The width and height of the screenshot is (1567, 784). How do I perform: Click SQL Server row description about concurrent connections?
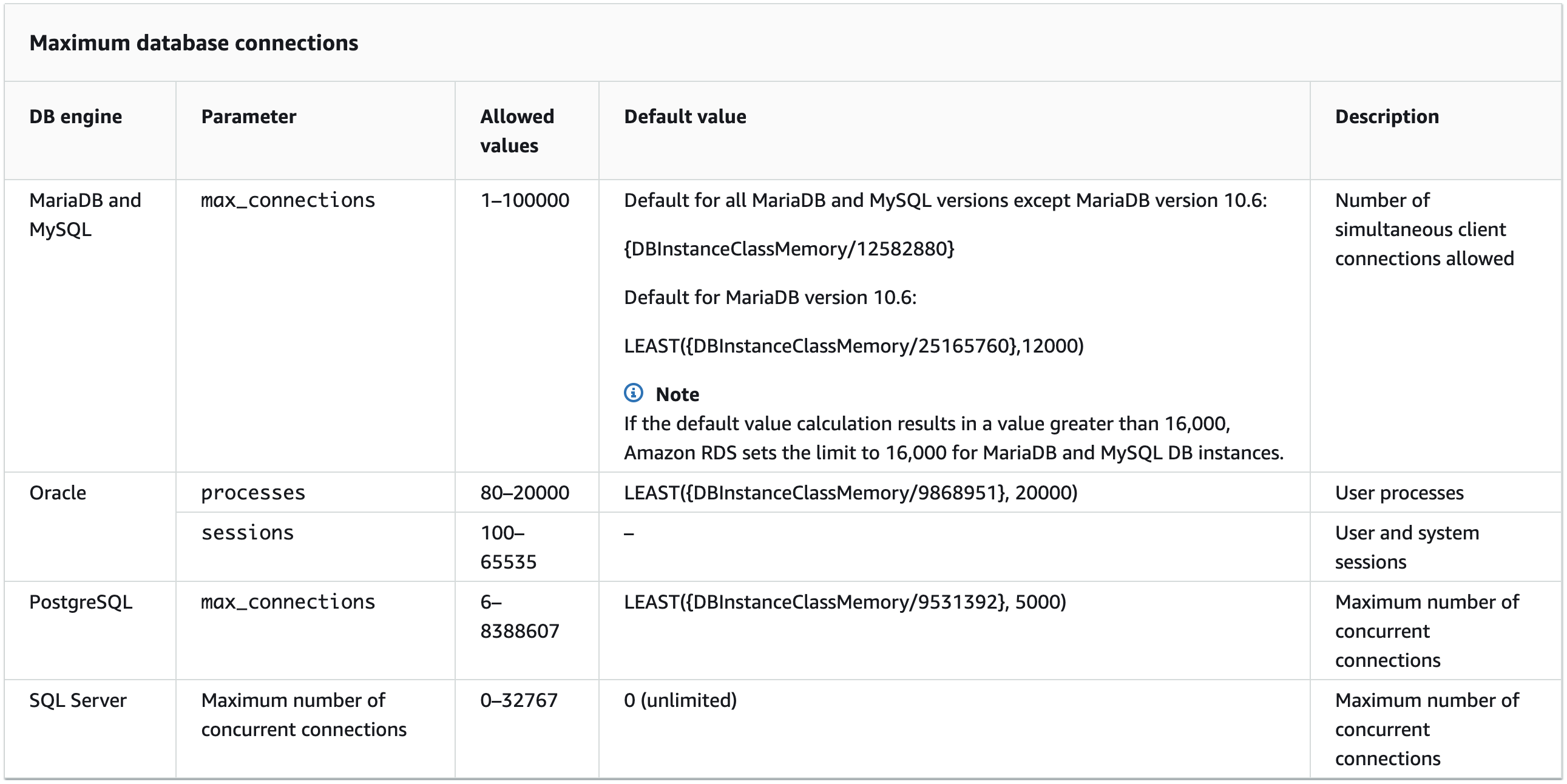pos(1426,730)
